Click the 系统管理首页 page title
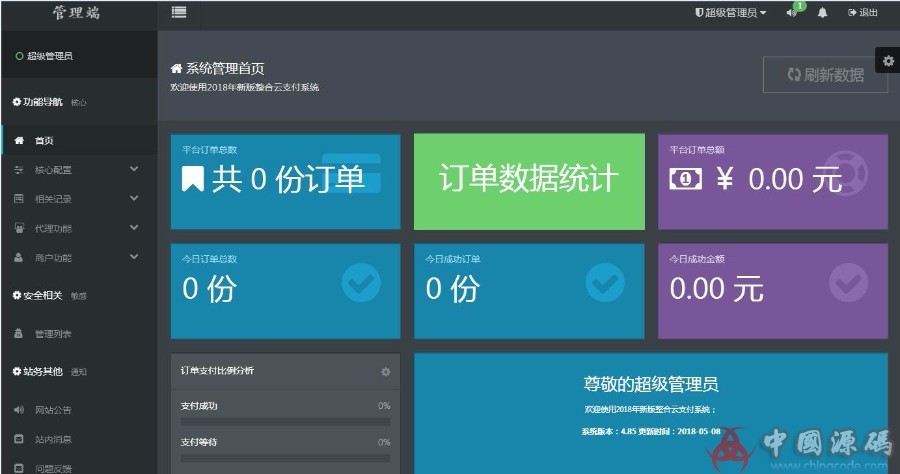Image resolution: width=900 pixels, height=474 pixels. [225, 69]
